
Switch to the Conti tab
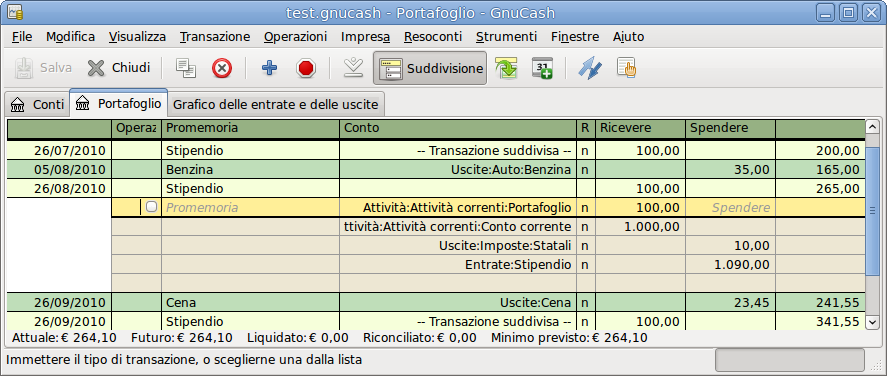(x=37, y=105)
